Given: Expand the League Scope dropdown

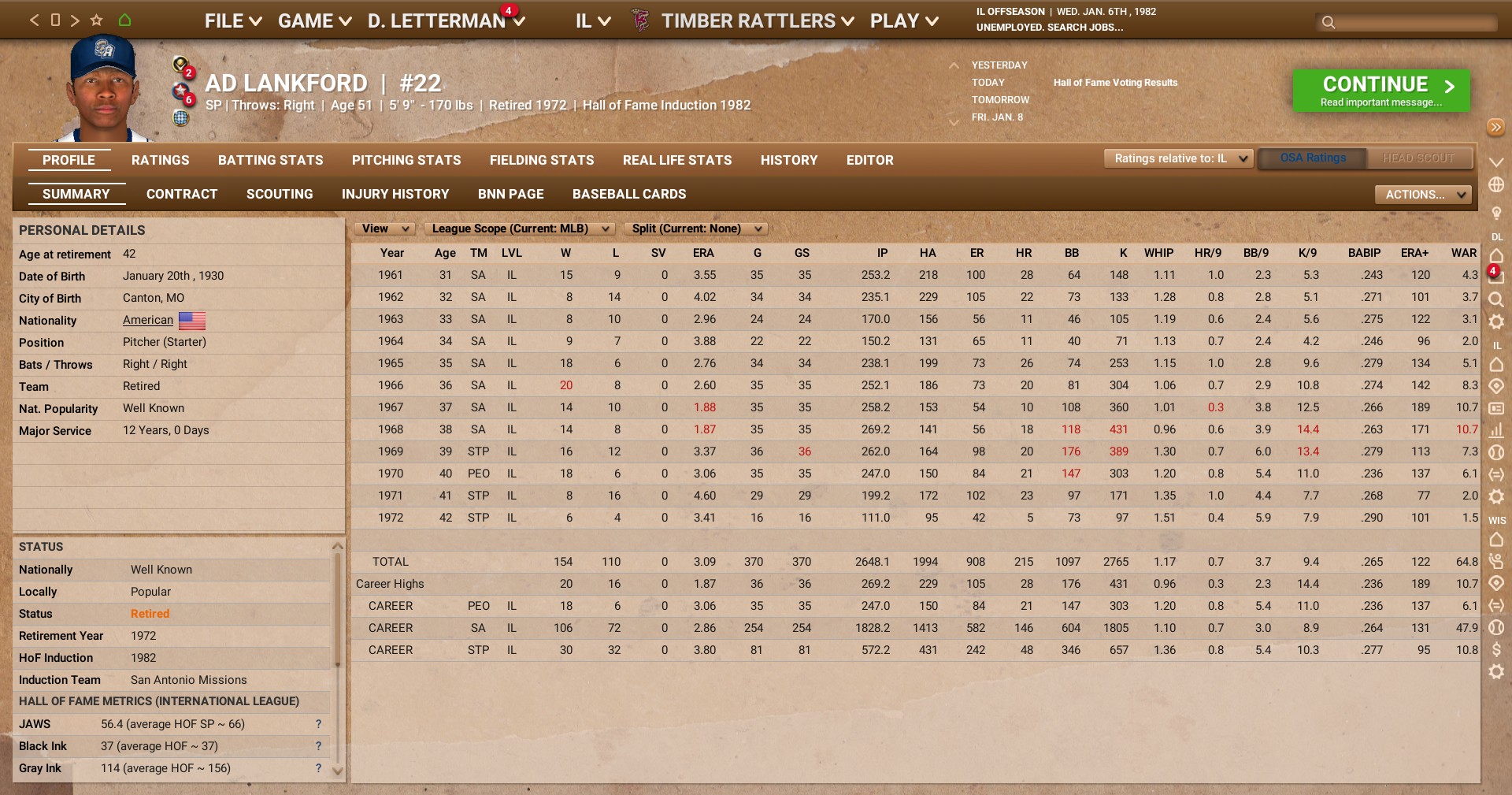Looking at the screenshot, I should tap(518, 228).
